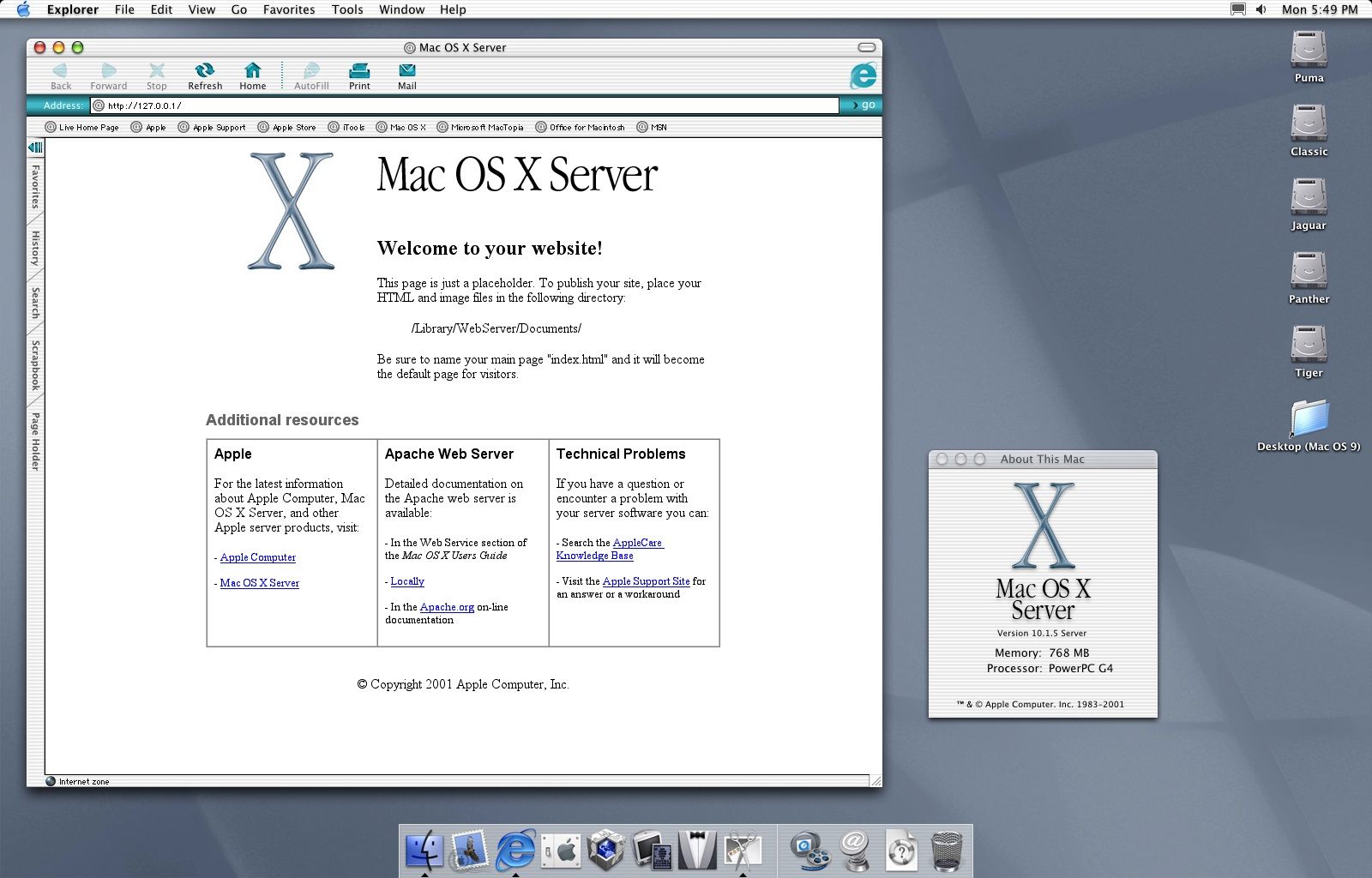The height and width of the screenshot is (878, 1372).
Task: Click Version 10.1.5 Server in About This Mac
Action: coord(1042,633)
